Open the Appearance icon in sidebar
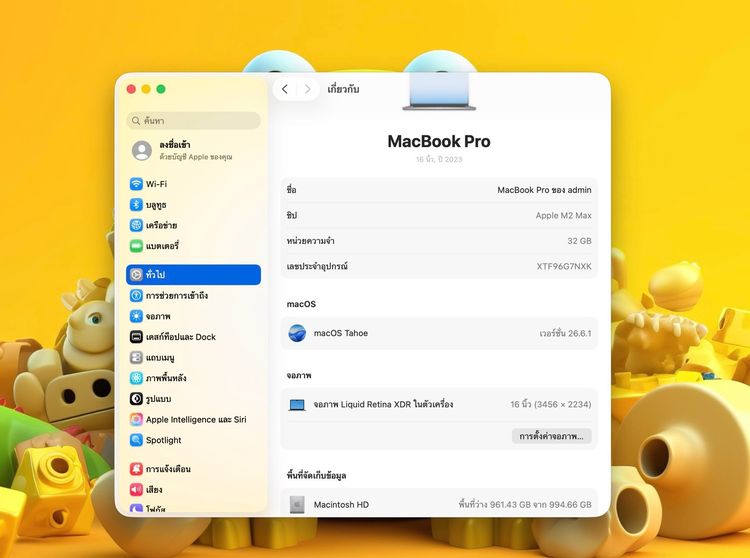The height and width of the screenshot is (558, 750). coord(136,399)
